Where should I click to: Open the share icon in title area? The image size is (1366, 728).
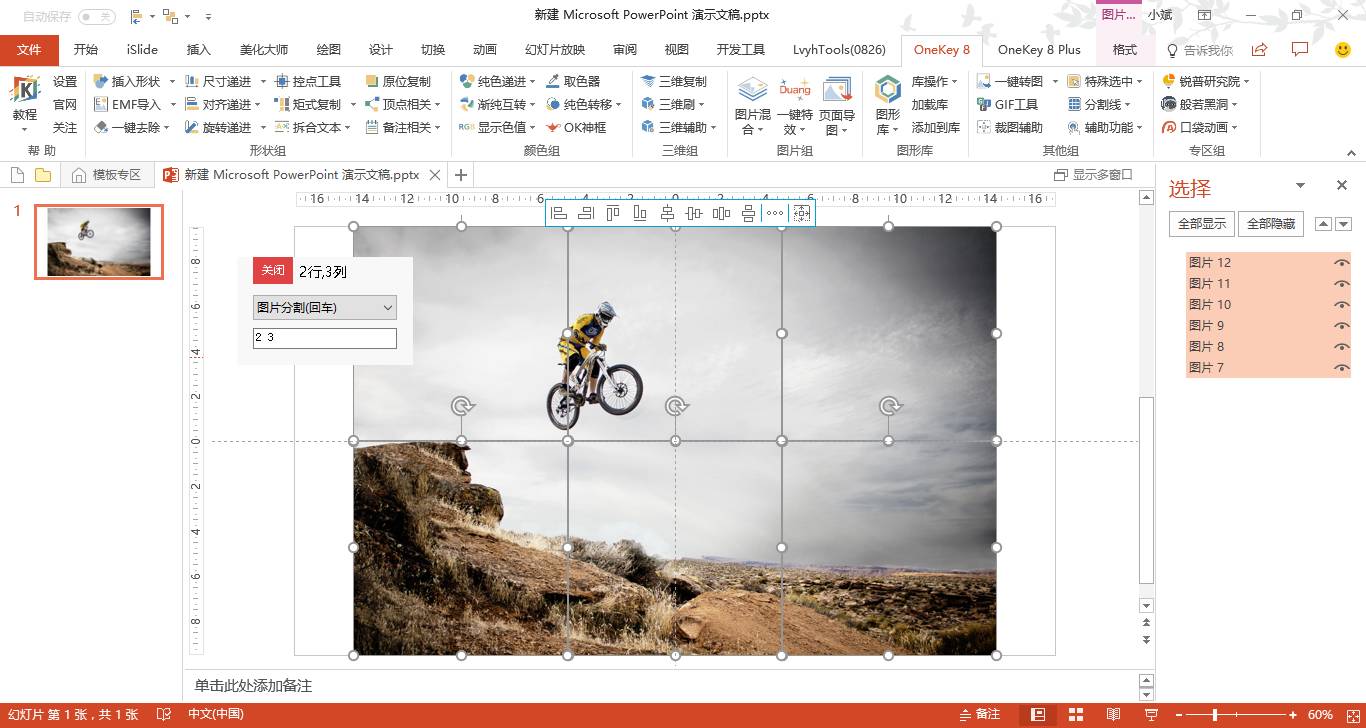point(1260,49)
